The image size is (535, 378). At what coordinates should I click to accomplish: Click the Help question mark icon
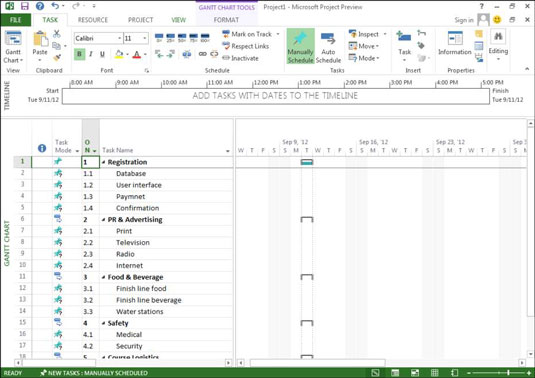(40, 6)
